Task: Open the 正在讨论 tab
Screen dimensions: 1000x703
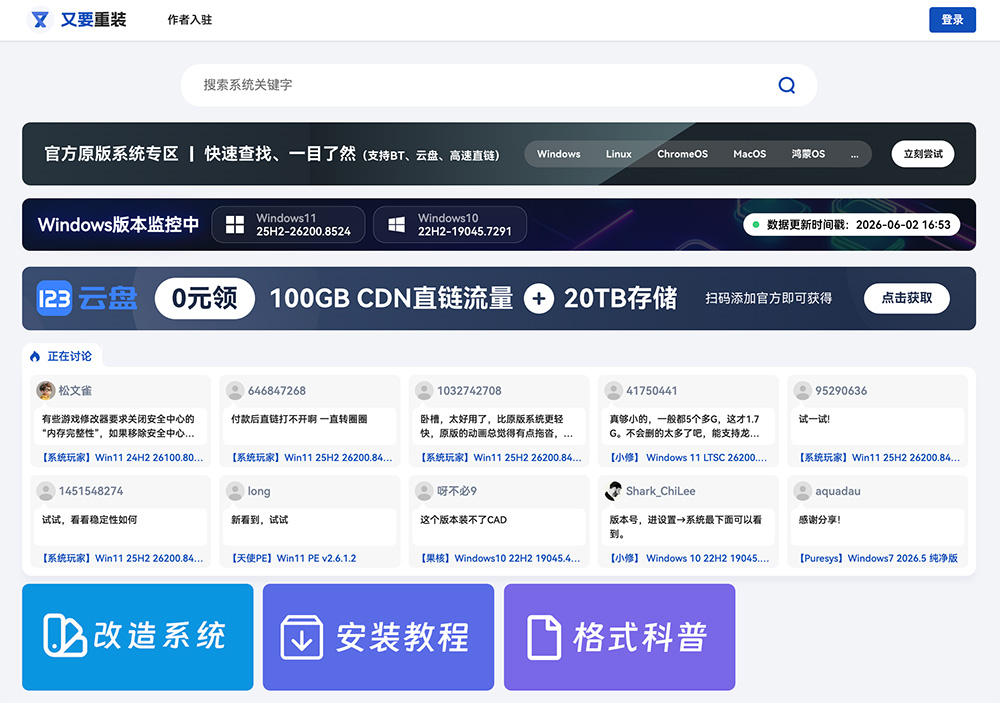Action: coord(62,356)
